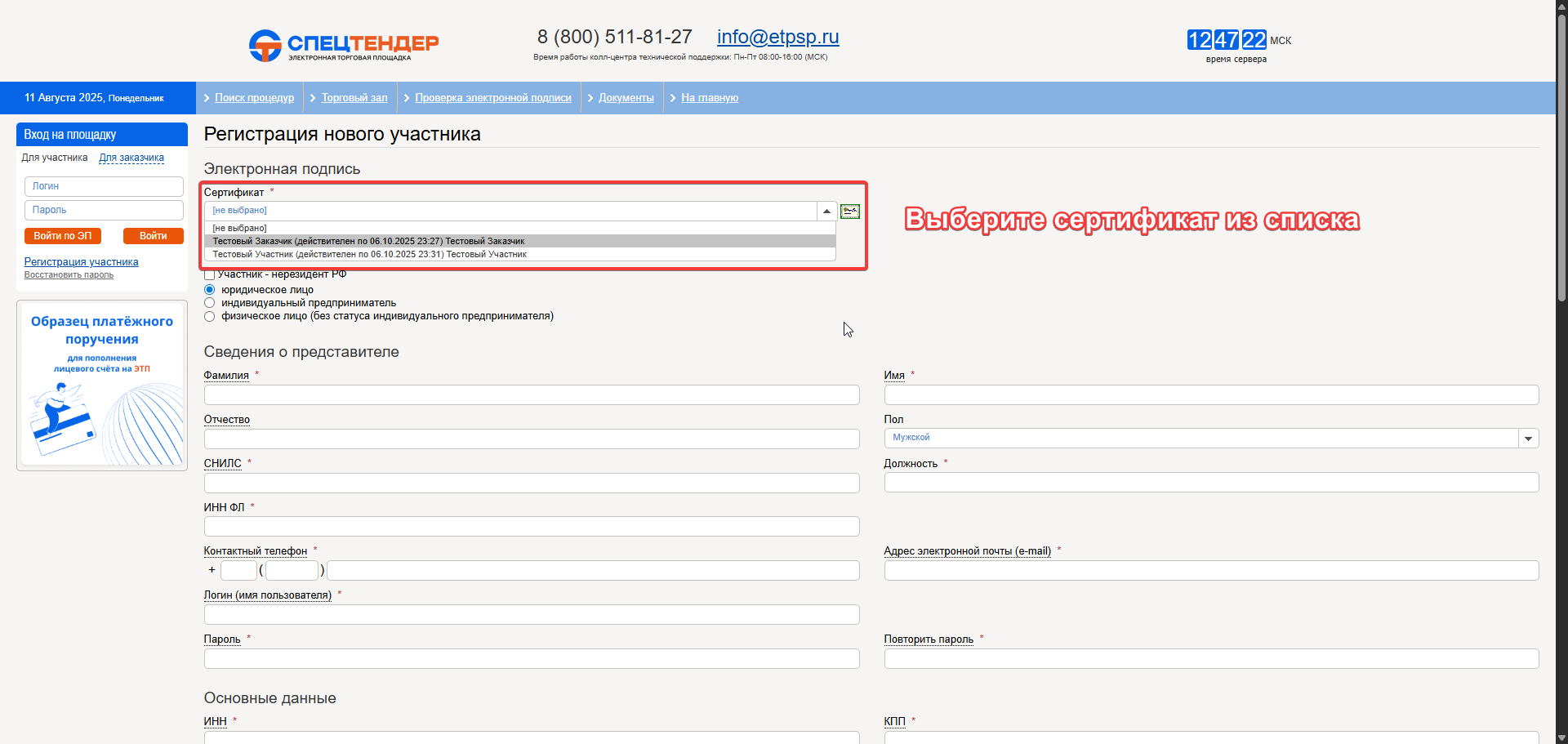The image size is (1568, 744).
Task: Click certificate refresh icon beside dropdown
Action: (850, 212)
